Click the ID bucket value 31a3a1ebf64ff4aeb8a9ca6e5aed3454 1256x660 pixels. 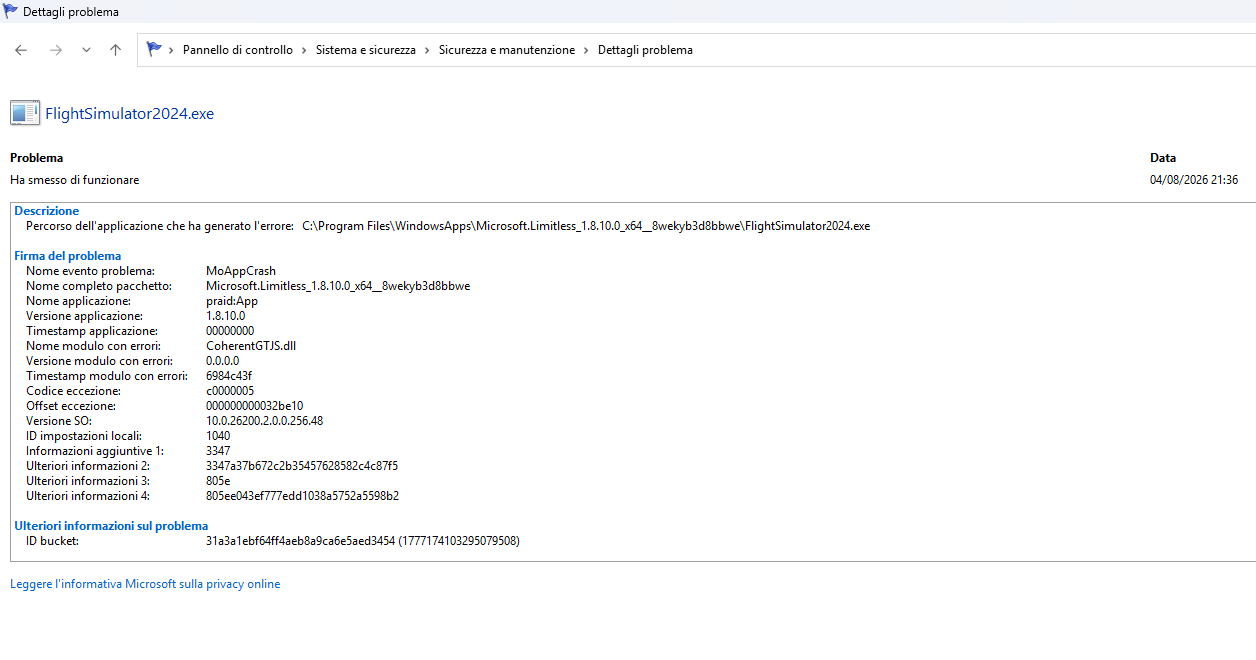click(x=300, y=541)
